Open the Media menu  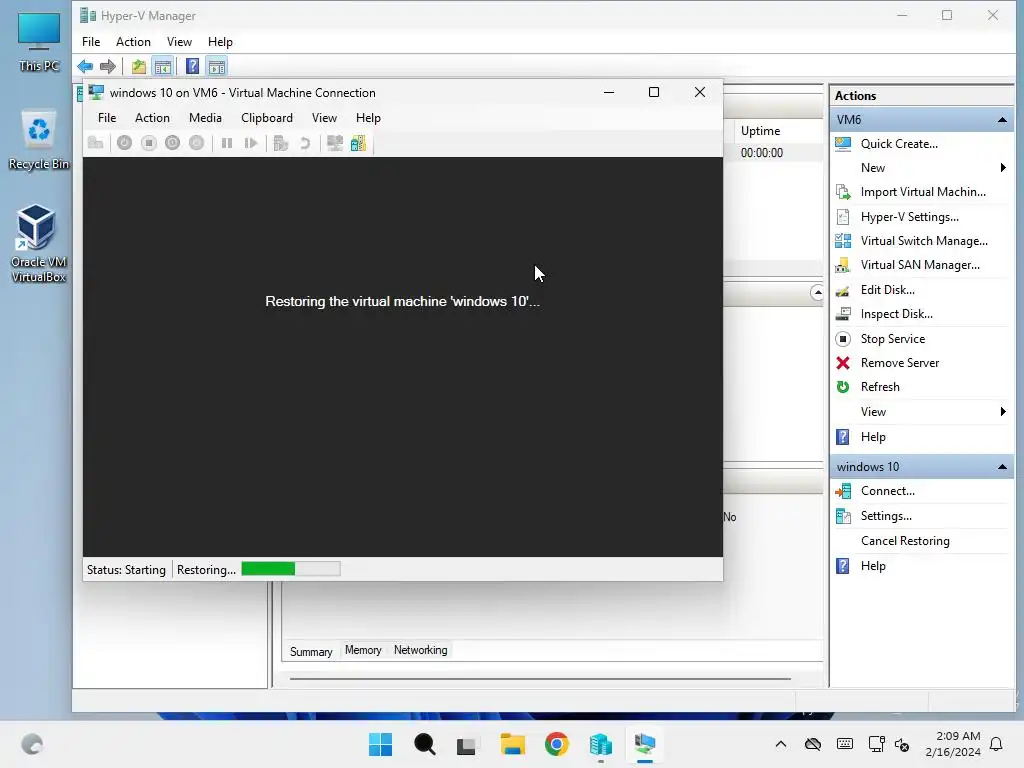coord(205,118)
